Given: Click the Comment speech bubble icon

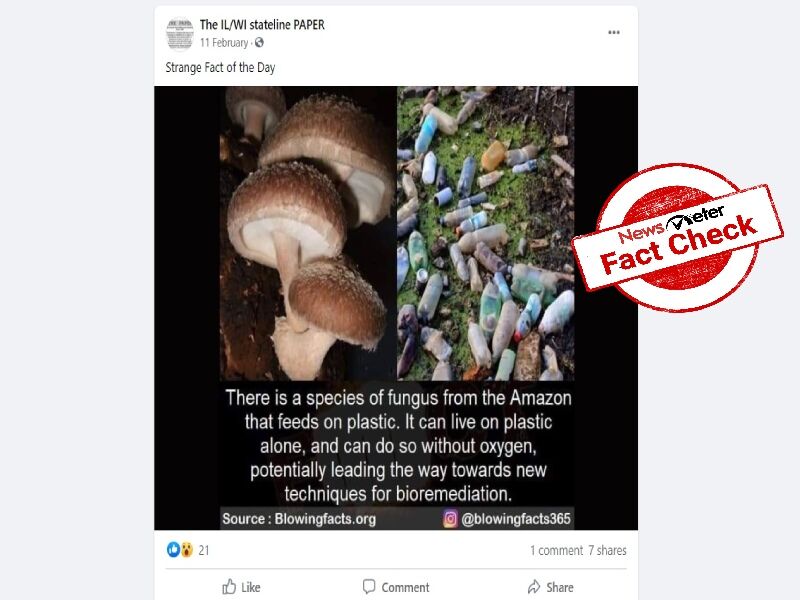Looking at the screenshot, I should point(369,587).
